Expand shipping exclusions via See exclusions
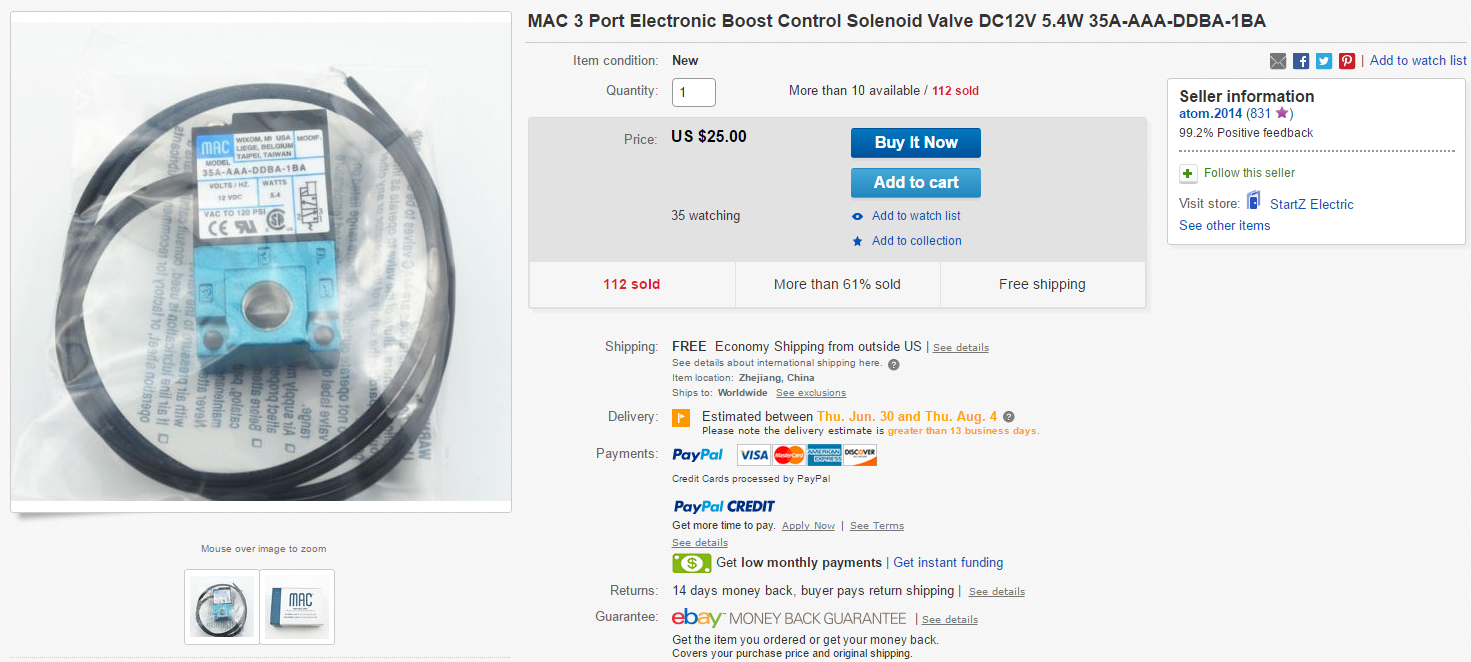Screen dimensions: 1471x662 point(810,392)
